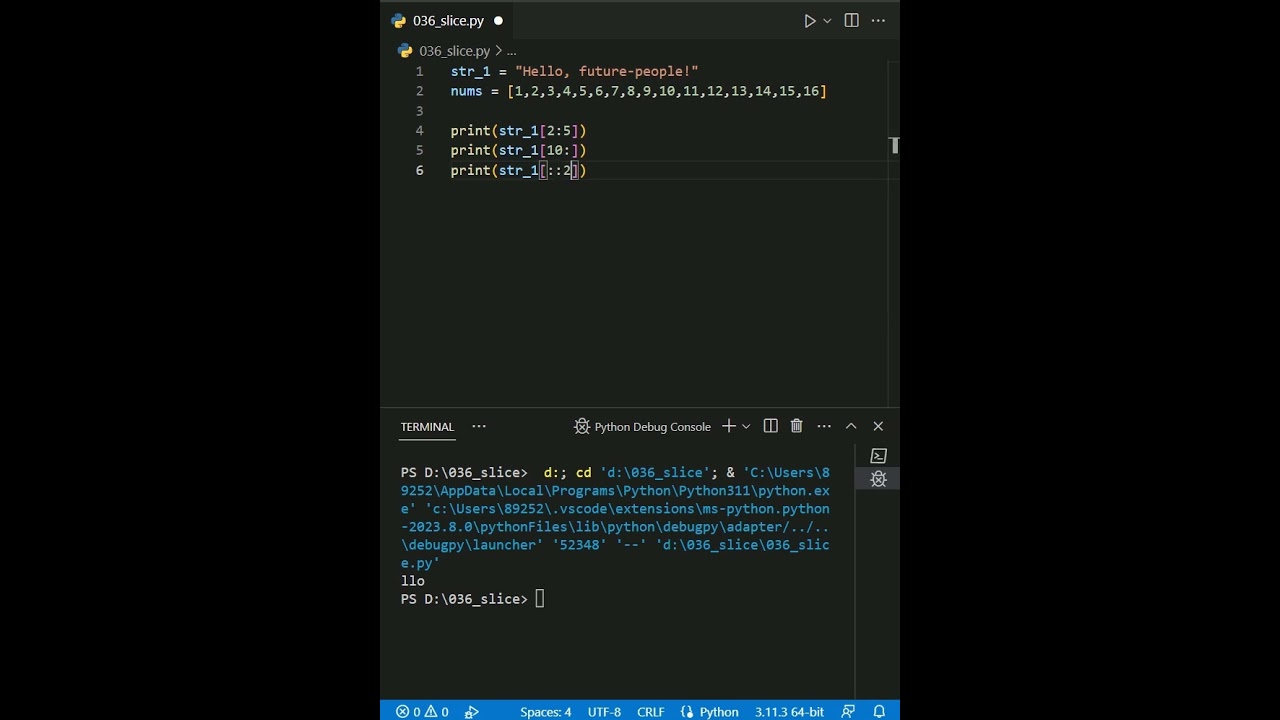Click the Python file icon in the breadcrumb
Screen dimensions: 1280x720
pyautogui.click(x=405, y=51)
